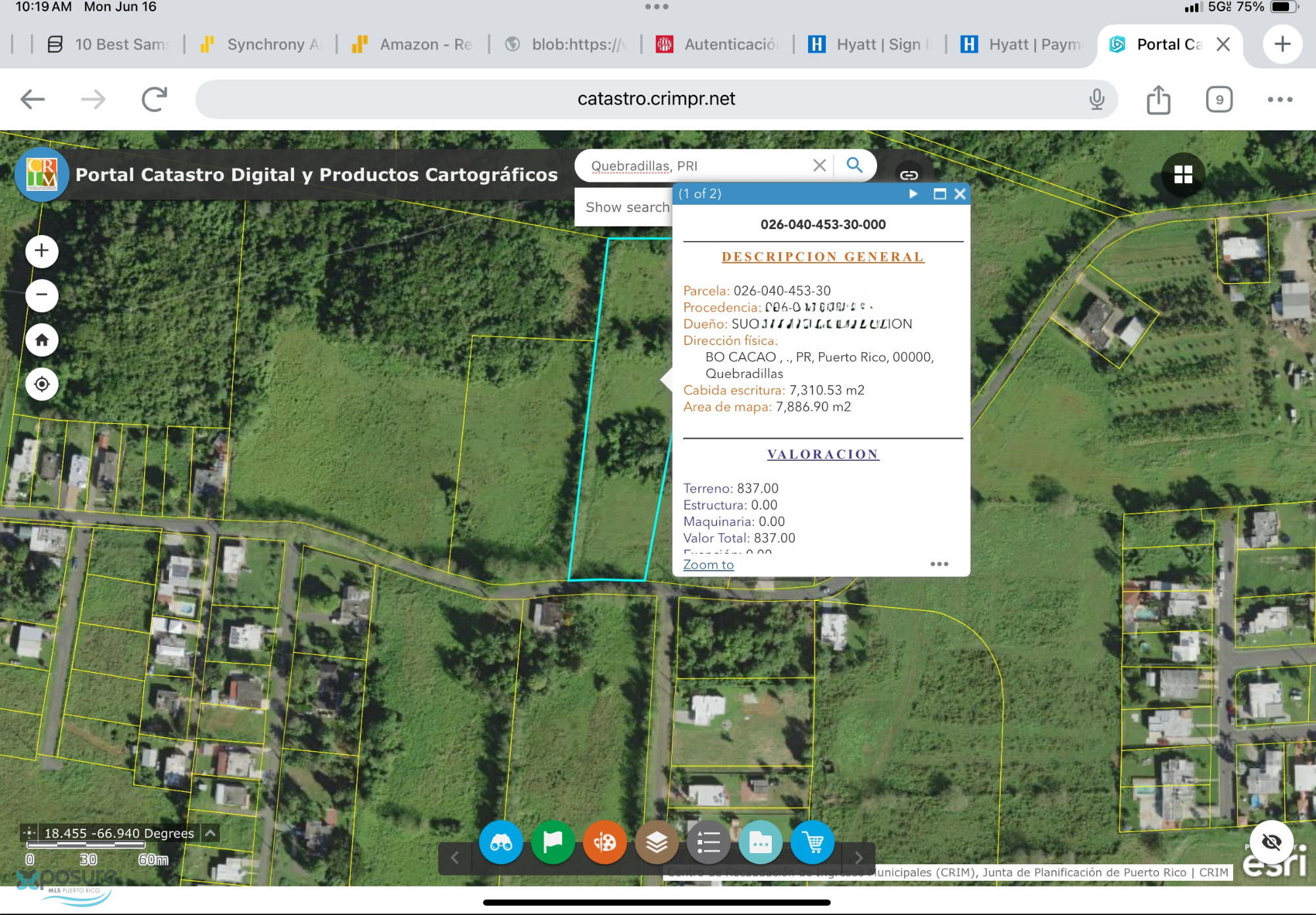
Task: Click the Cabida escritura 7,310.53 m2 value
Action: point(826,390)
